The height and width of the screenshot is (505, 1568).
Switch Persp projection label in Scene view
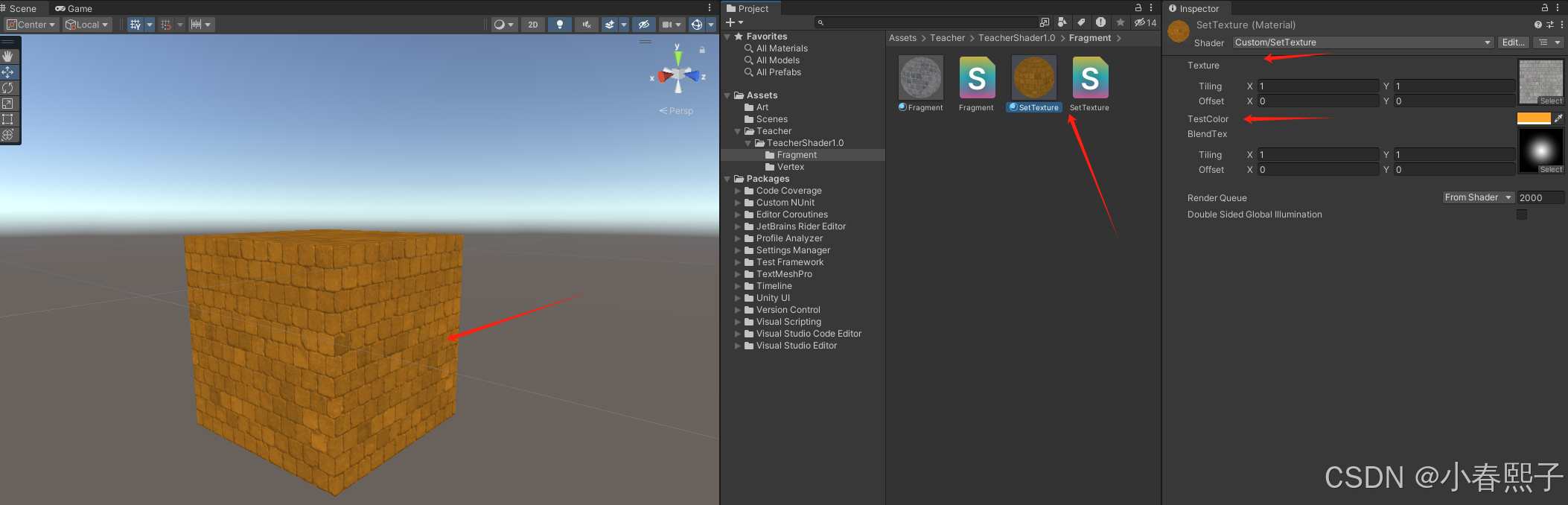[x=676, y=110]
